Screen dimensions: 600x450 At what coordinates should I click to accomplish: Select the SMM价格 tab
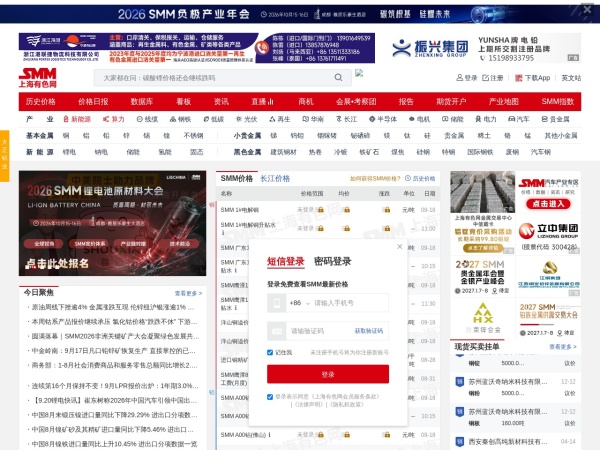tap(237, 178)
